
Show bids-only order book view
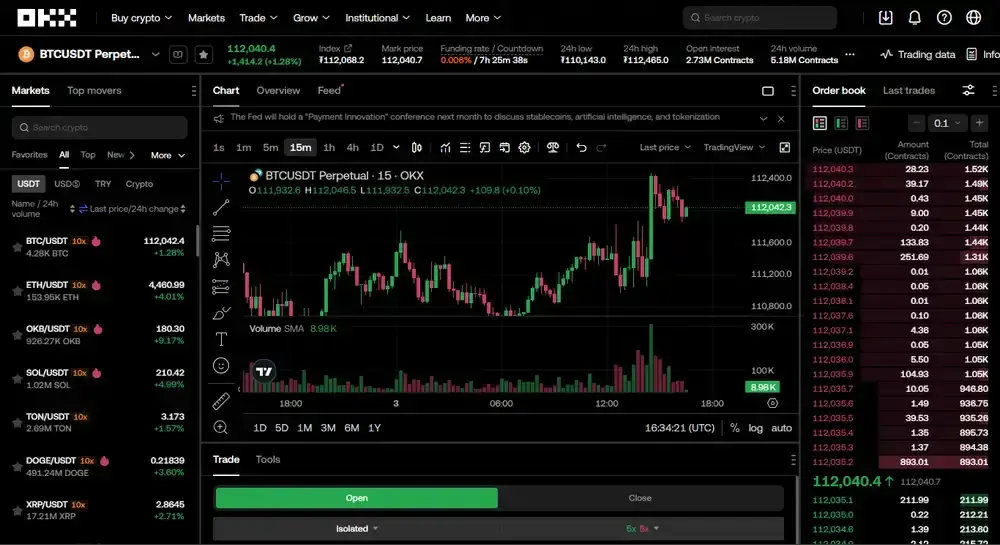point(841,123)
